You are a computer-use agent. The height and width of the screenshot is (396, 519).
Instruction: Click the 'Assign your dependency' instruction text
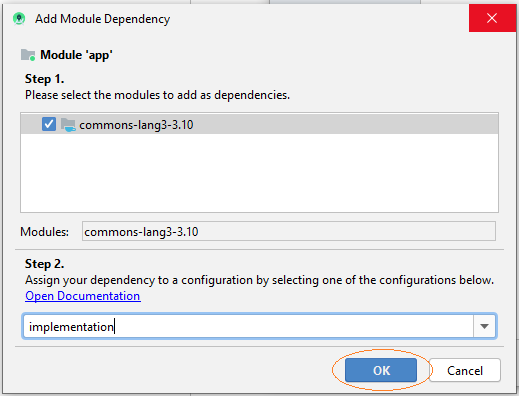[x=259, y=280]
